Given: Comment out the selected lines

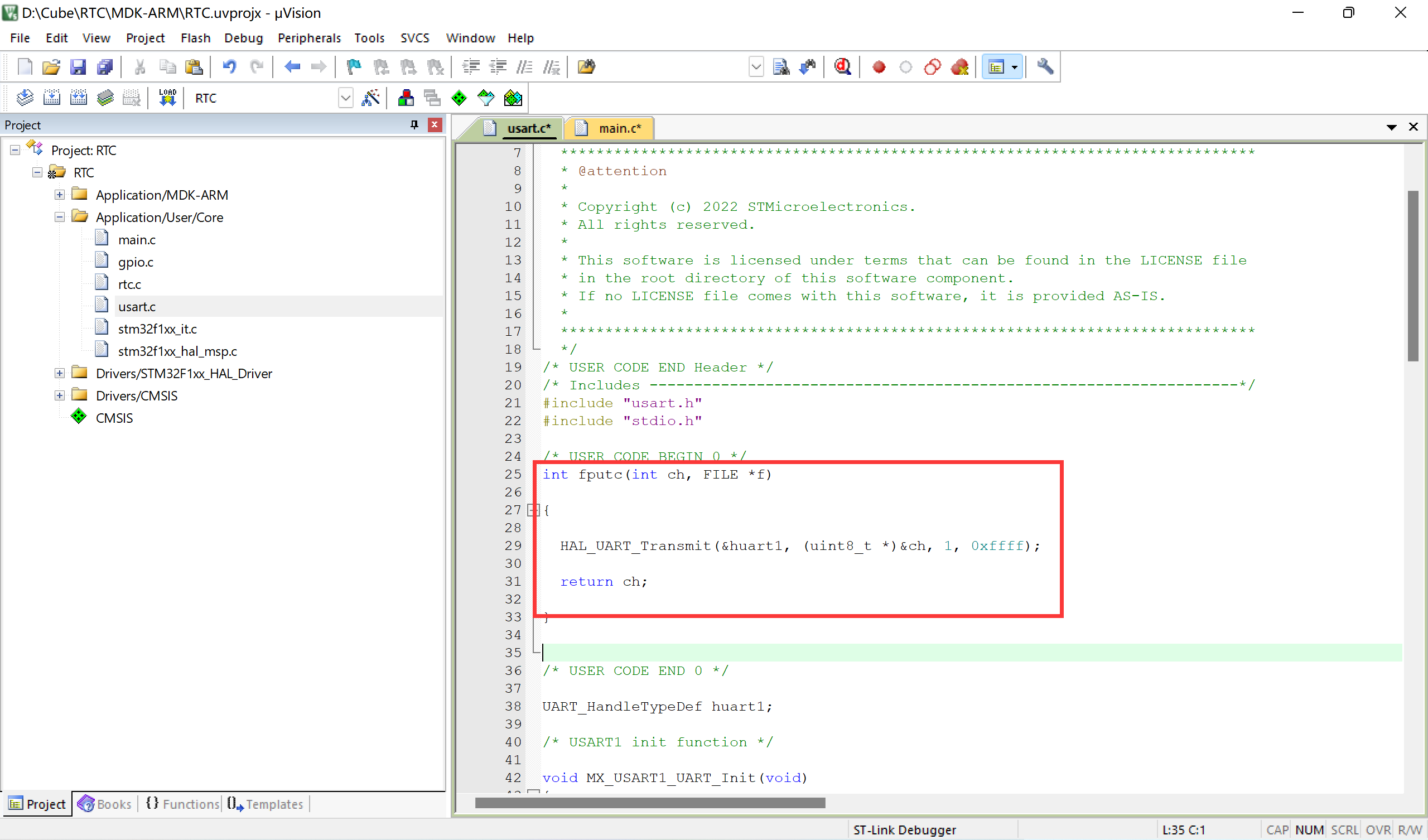Looking at the screenshot, I should click(524, 67).
